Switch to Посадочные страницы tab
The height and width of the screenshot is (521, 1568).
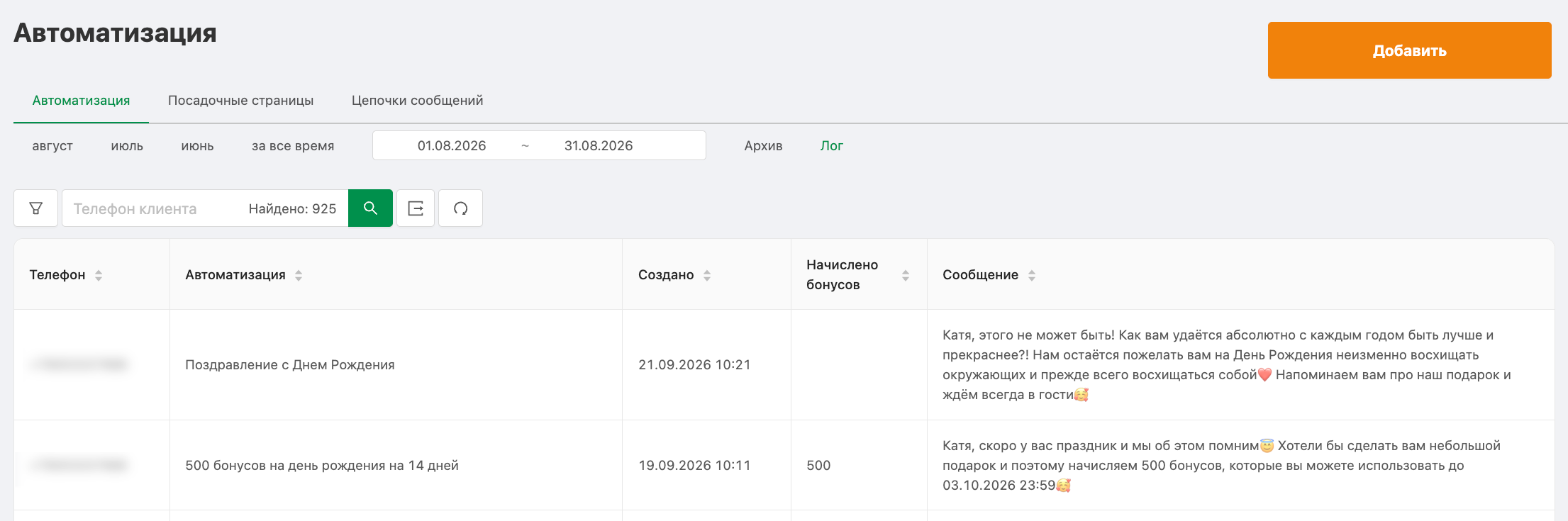coord(241,101)
